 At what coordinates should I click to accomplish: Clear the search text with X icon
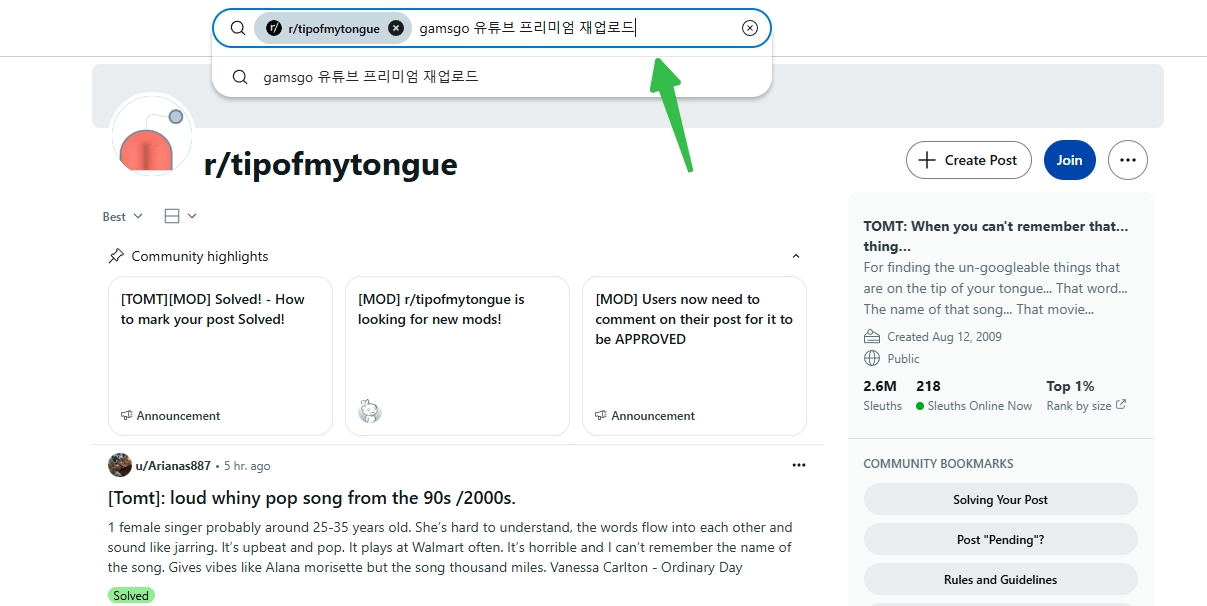[x=750, y=28]
